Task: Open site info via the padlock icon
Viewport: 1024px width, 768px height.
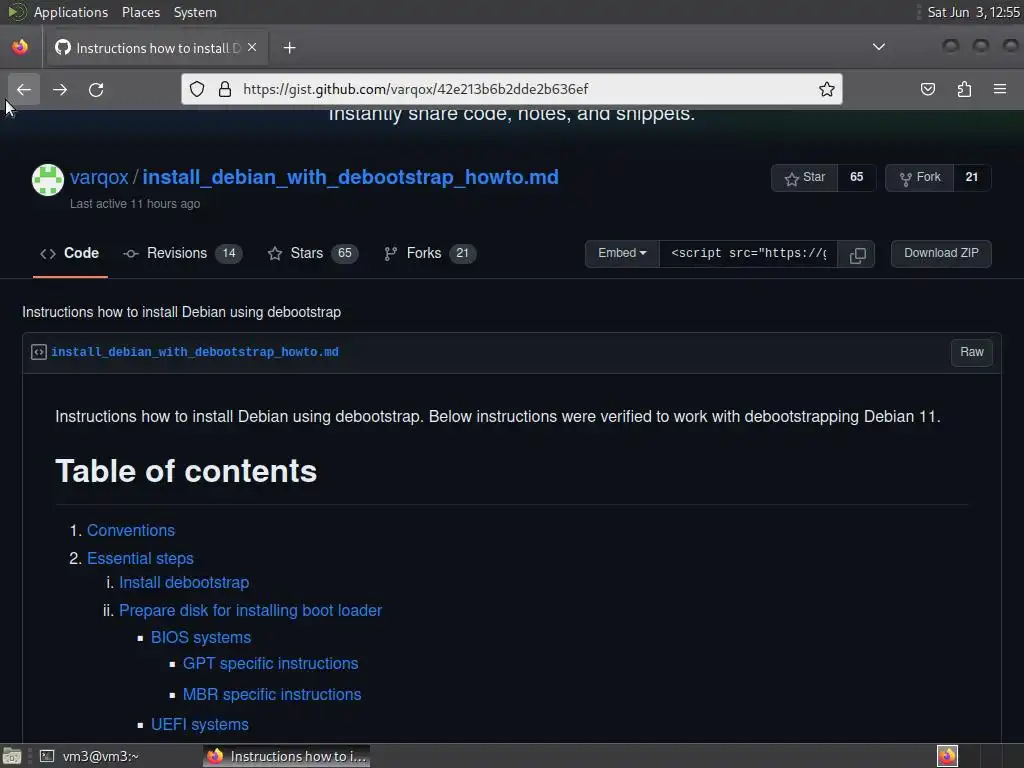Action: [225, 89]
